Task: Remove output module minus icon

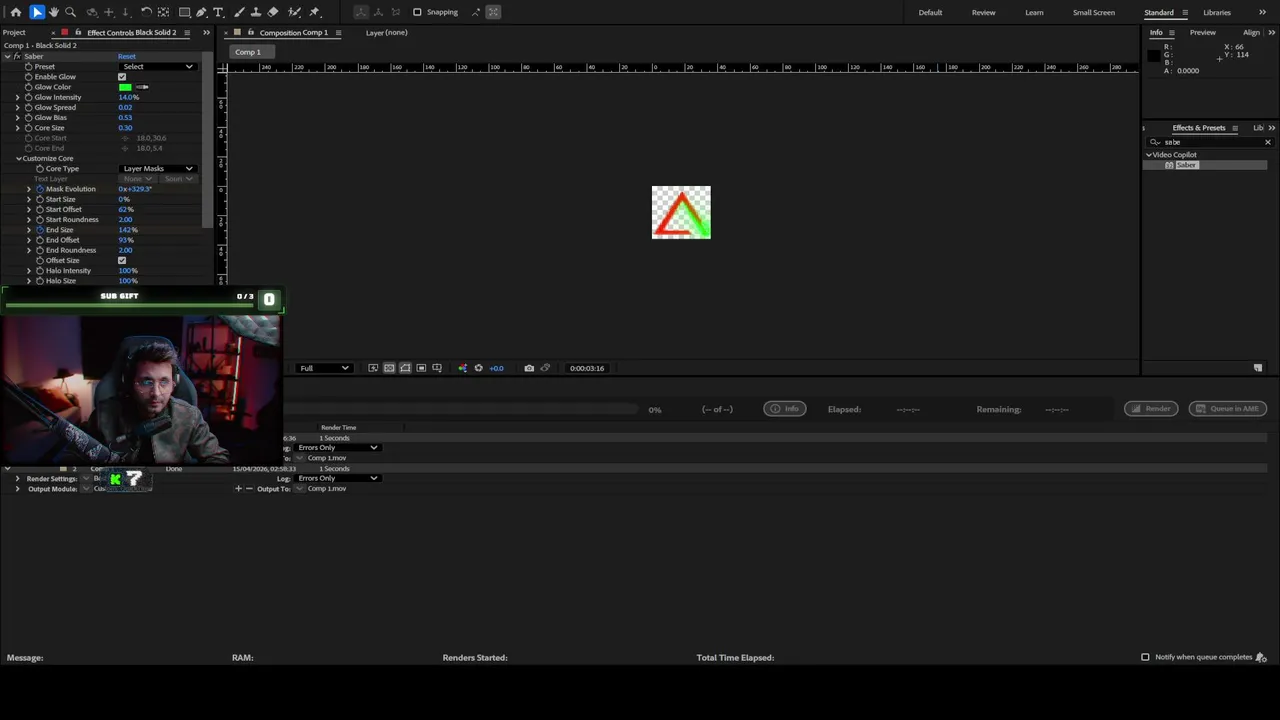Action: [249, 488]
